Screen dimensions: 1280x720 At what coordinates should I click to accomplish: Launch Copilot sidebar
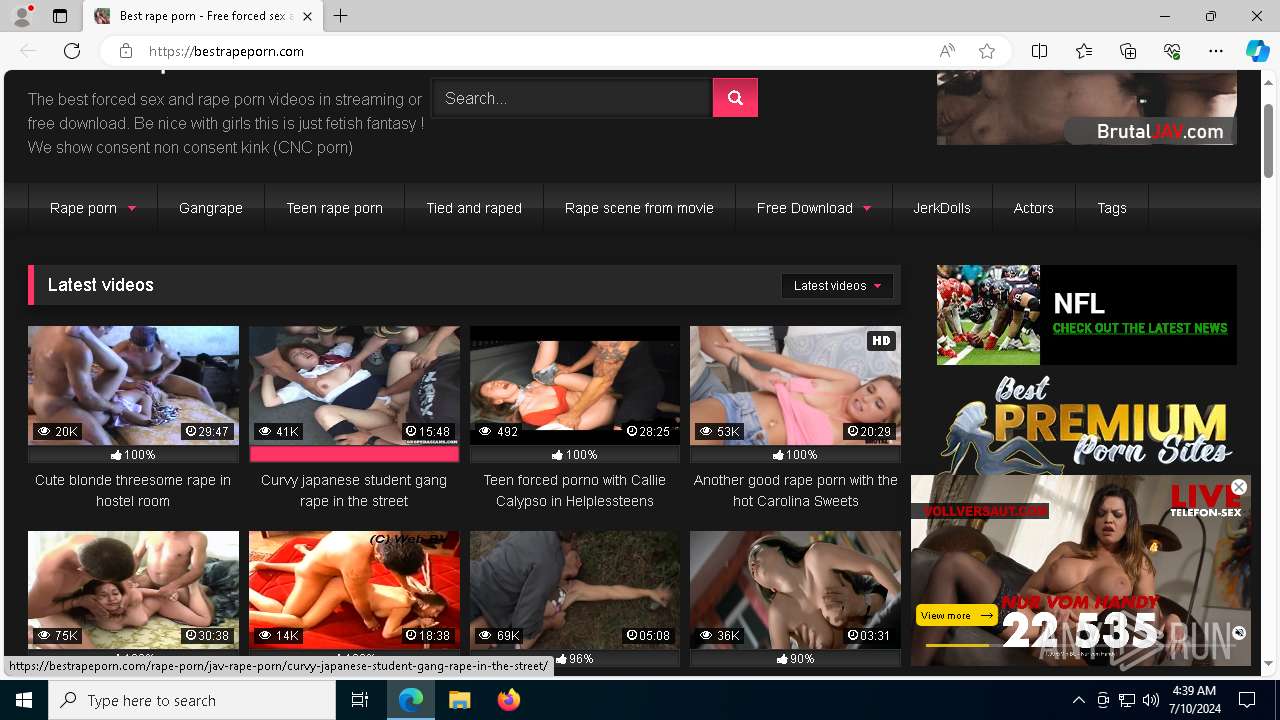(1258, 51)
